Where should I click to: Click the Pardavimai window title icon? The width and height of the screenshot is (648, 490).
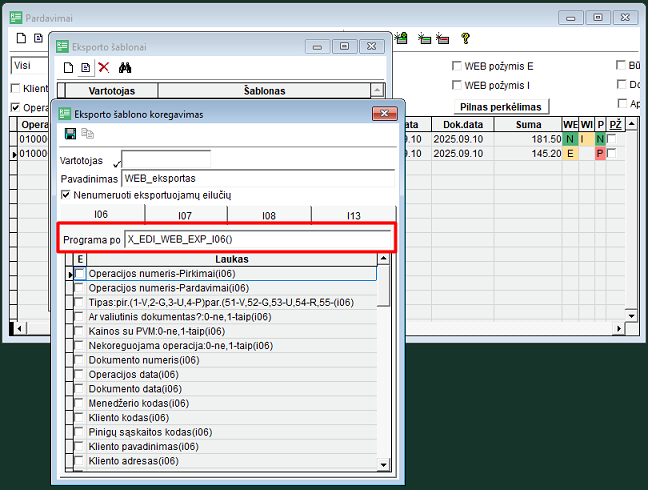tap(16, 18)
